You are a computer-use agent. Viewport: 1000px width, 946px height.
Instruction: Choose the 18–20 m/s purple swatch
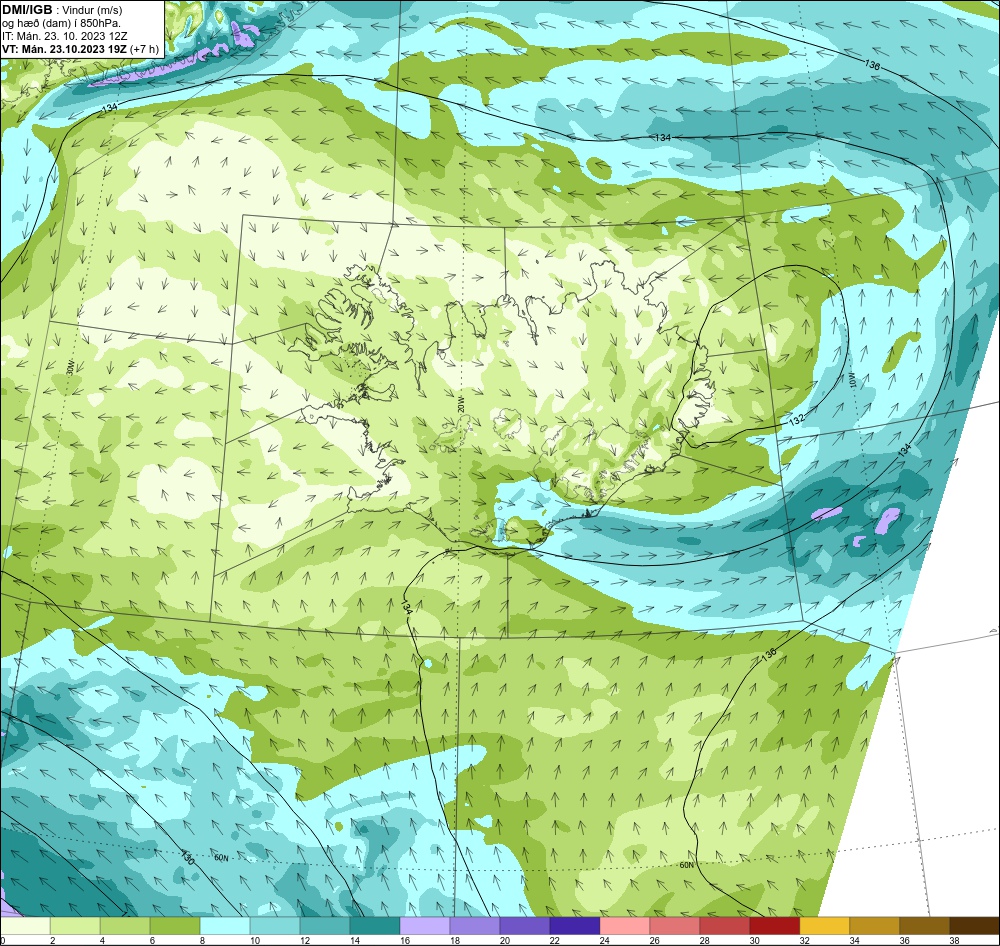(x=475, y=926)
